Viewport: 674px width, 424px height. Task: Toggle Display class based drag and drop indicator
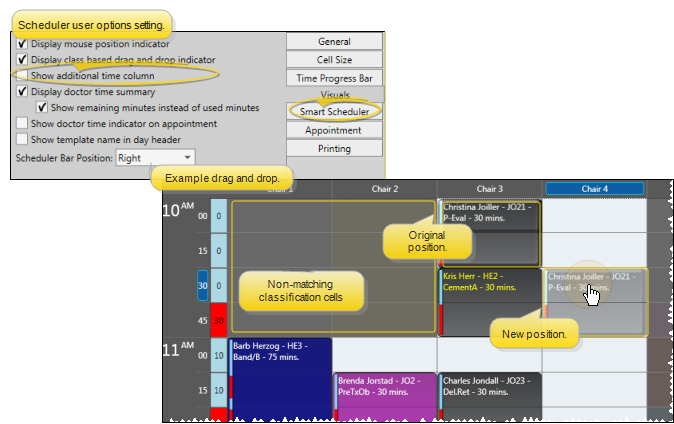click(x=22, y=59)
